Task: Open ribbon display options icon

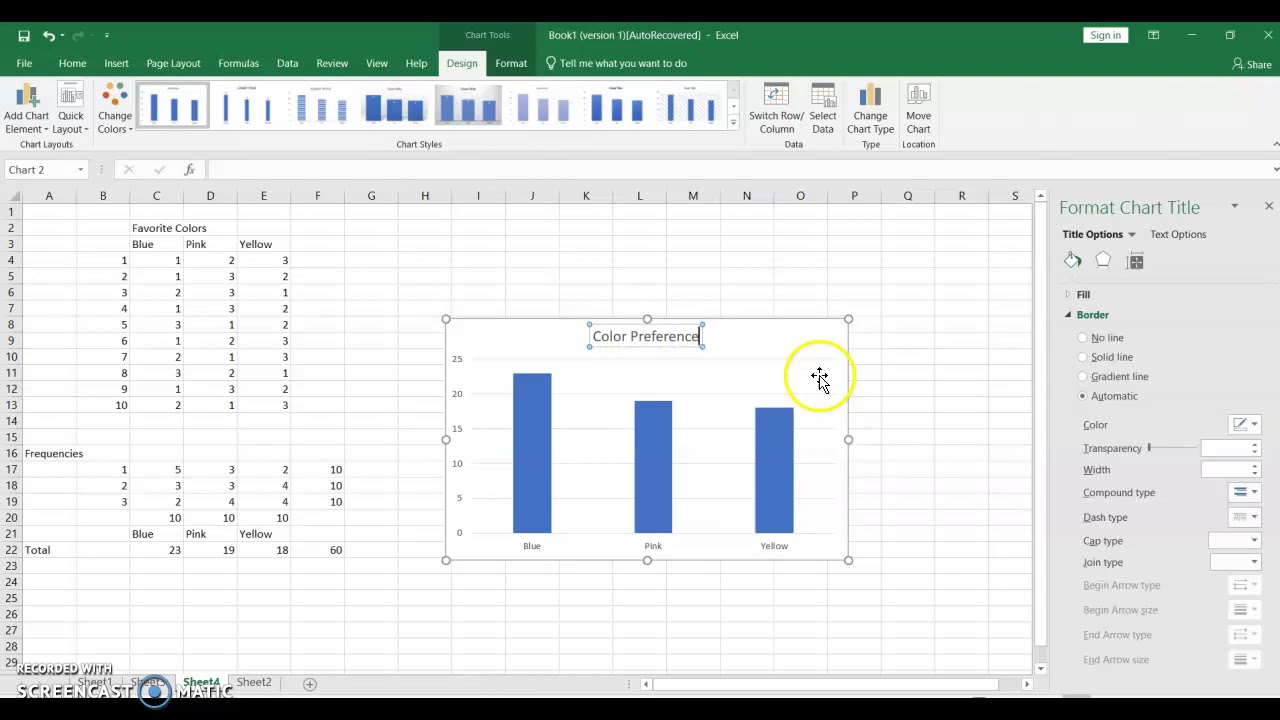Action: pyautogui.click(x=1153, y=35)
